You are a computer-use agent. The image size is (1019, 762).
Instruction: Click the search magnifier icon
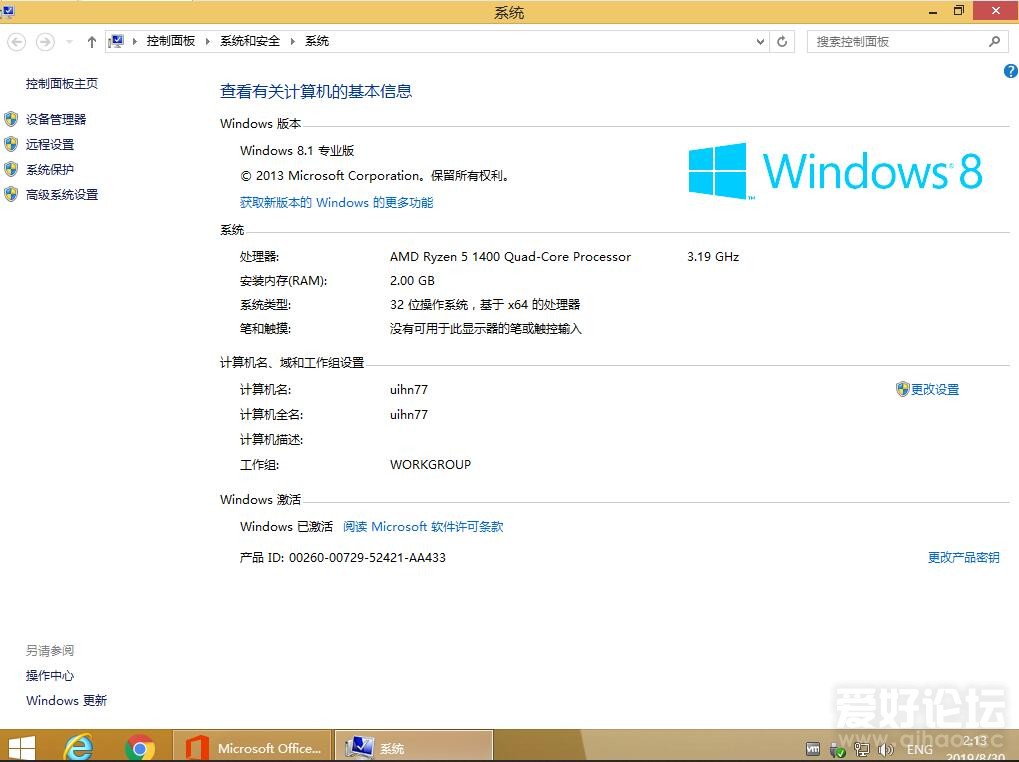pos(994,42)
